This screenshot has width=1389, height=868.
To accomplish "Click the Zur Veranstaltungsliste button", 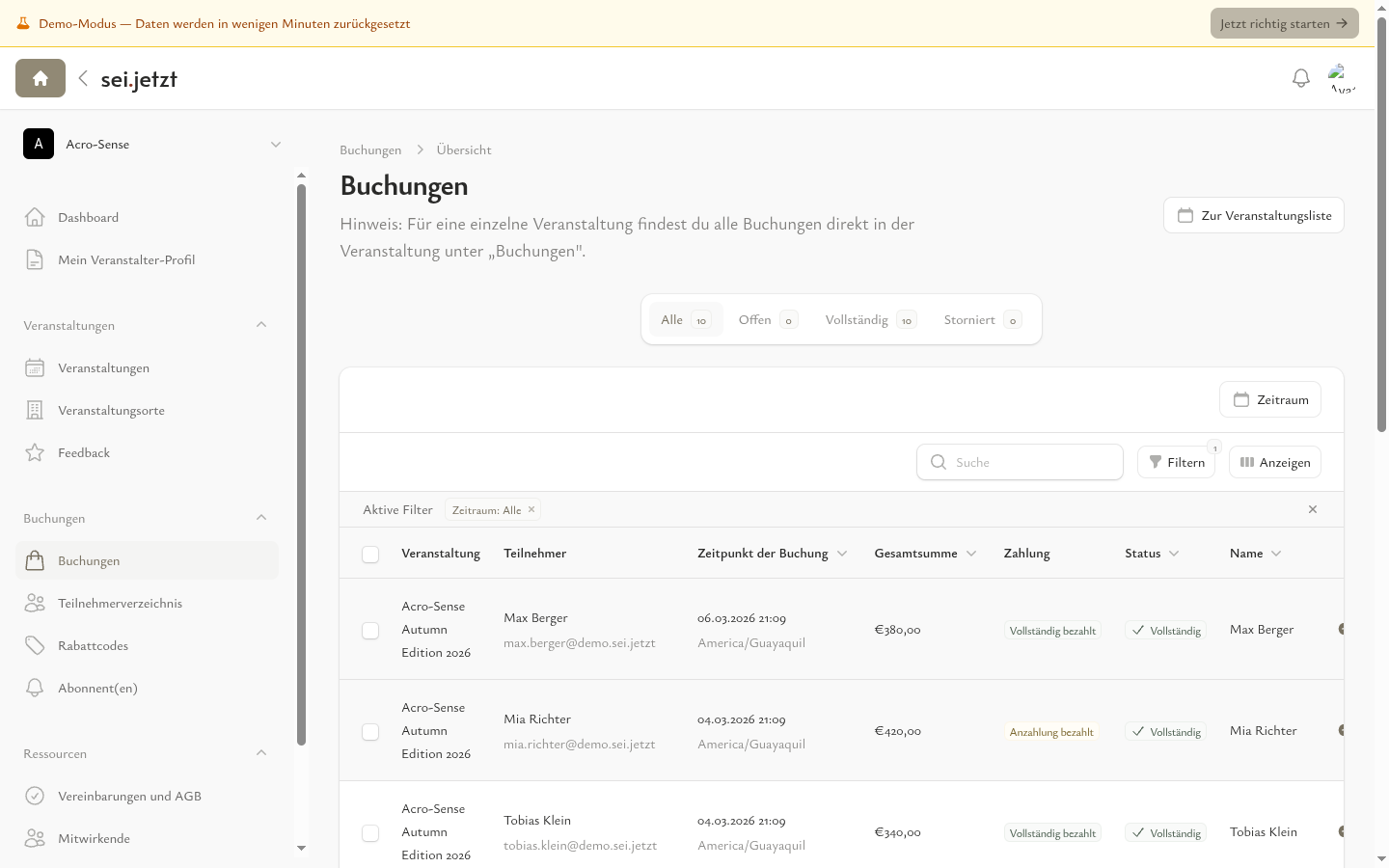I will 1253,215.
